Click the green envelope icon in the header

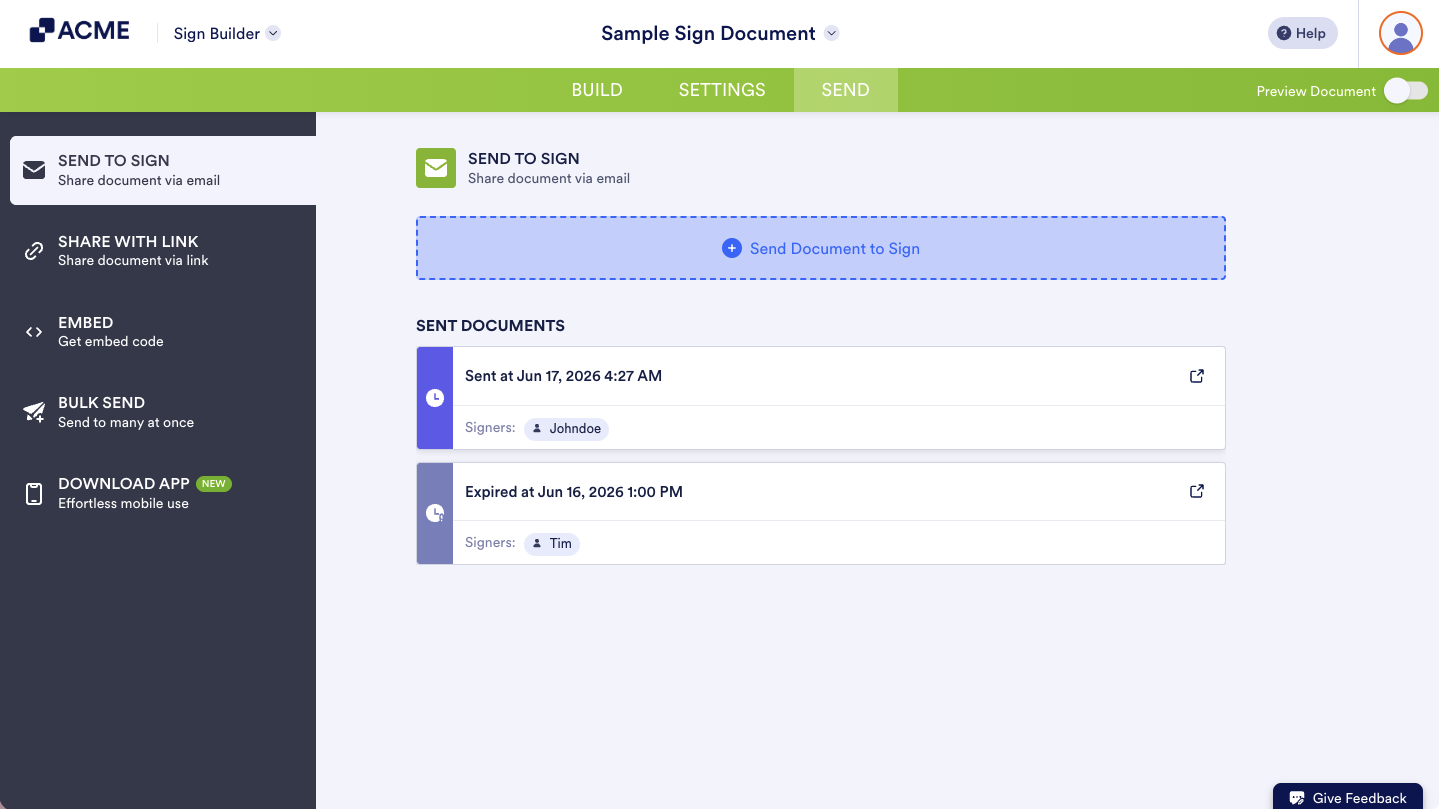(x=436, y=168)
